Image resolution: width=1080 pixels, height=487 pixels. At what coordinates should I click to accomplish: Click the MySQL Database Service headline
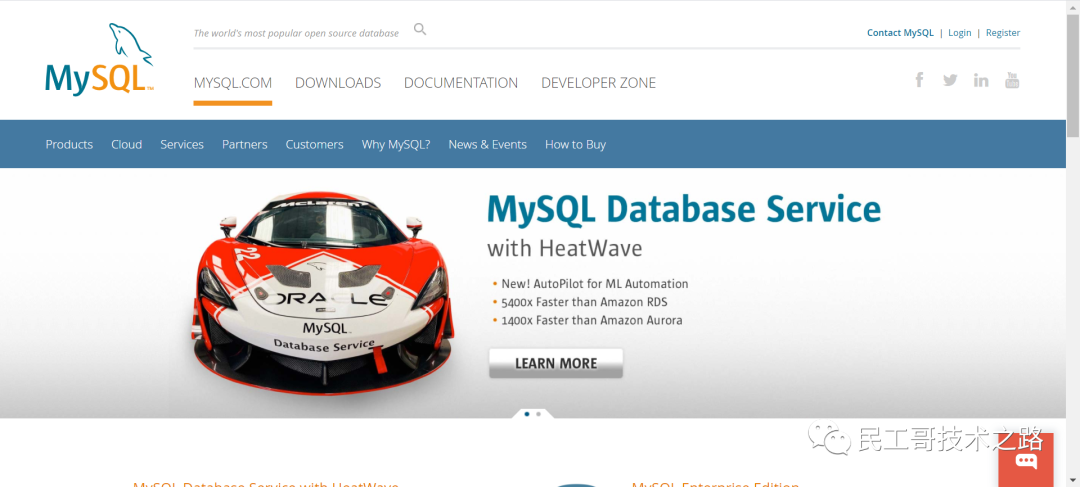(x=684, y=209)
